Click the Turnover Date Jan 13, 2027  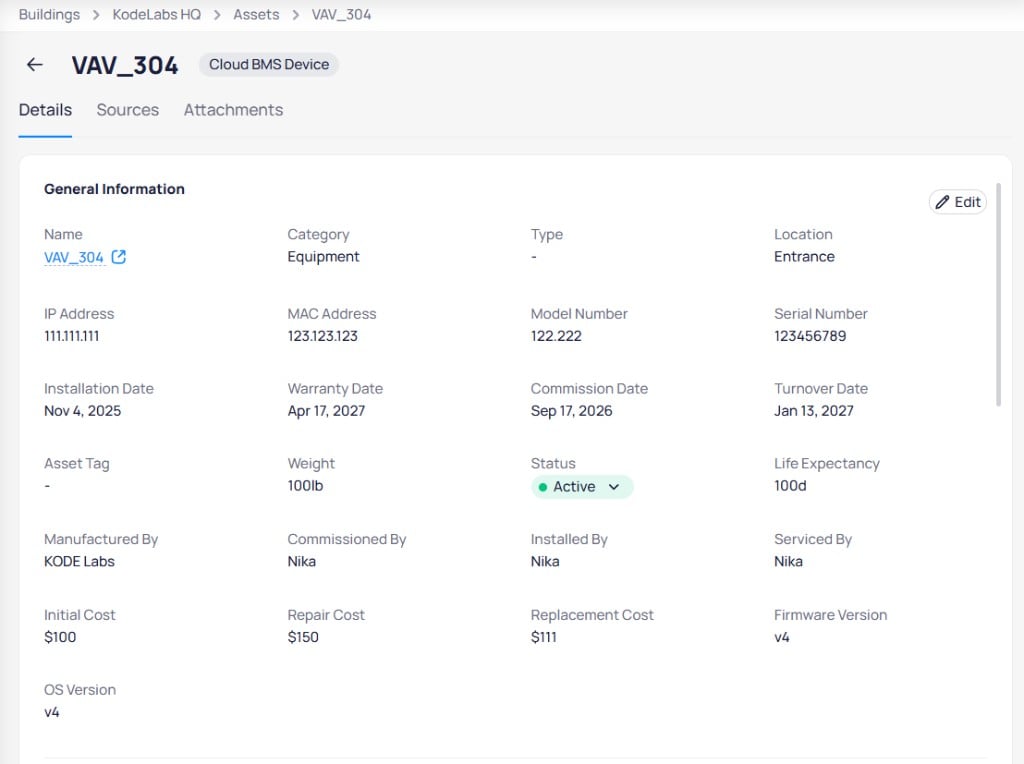click(x=814, y=411)
